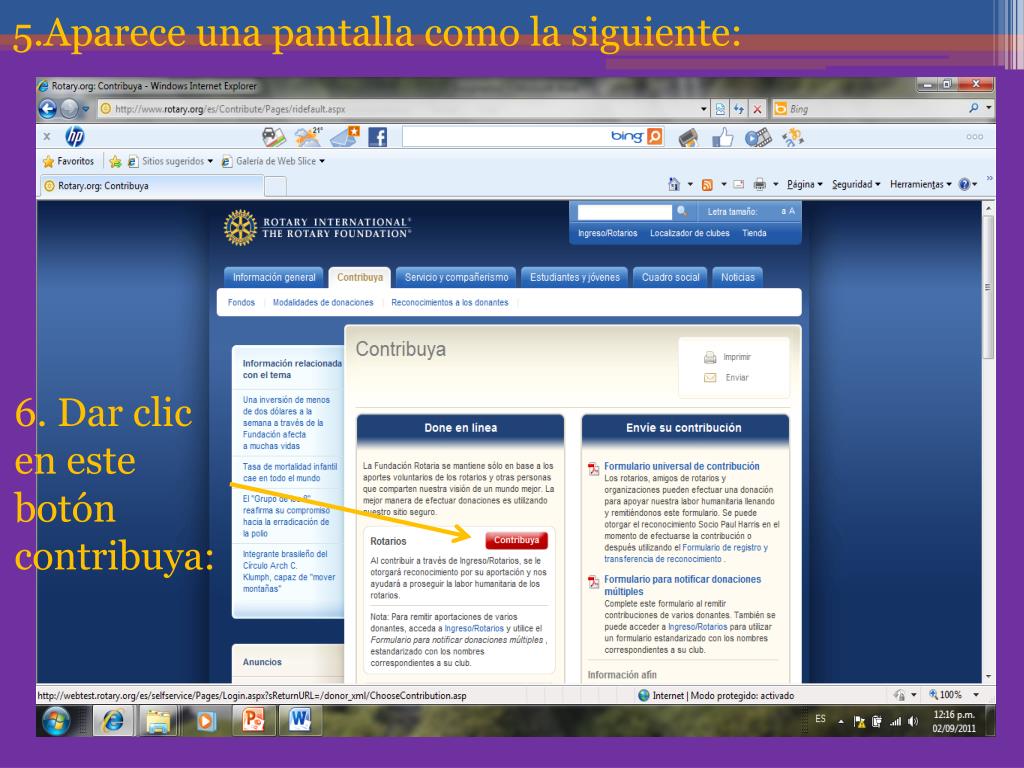This screenshot has width=1024, height=768.
Task: Click the Enviar envelope icon
Action: pos(710,377)
